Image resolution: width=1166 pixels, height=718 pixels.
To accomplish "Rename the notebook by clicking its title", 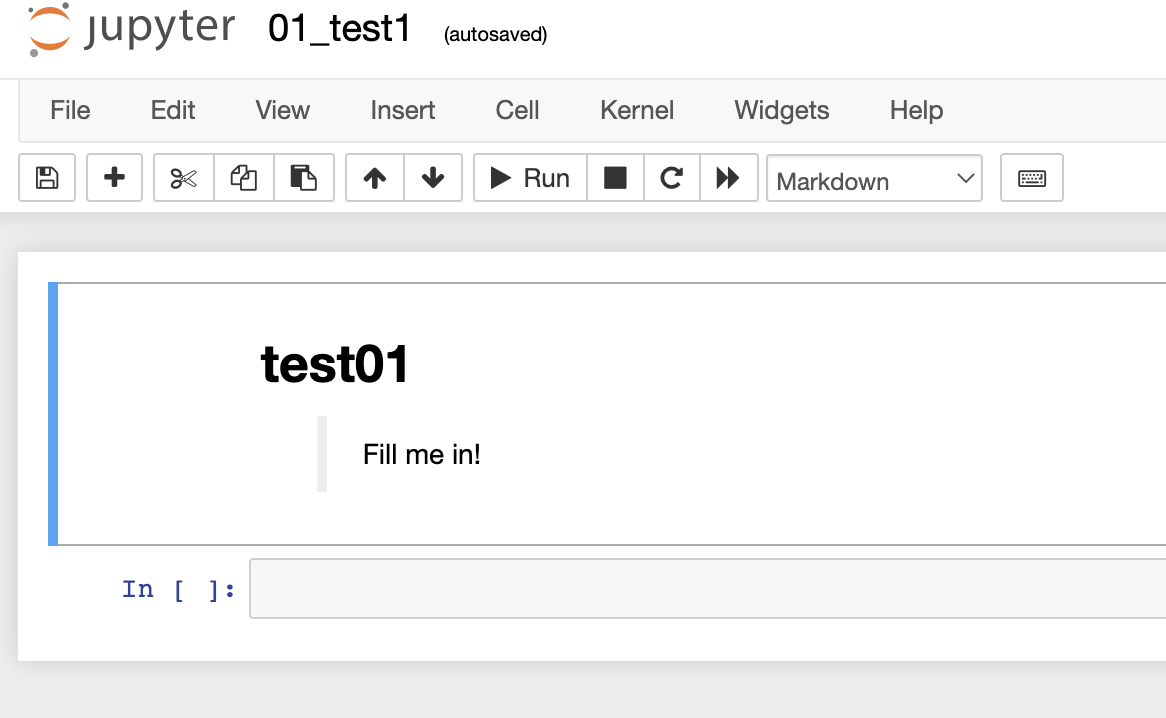I will pyautogui.click(x=337, y=29).
